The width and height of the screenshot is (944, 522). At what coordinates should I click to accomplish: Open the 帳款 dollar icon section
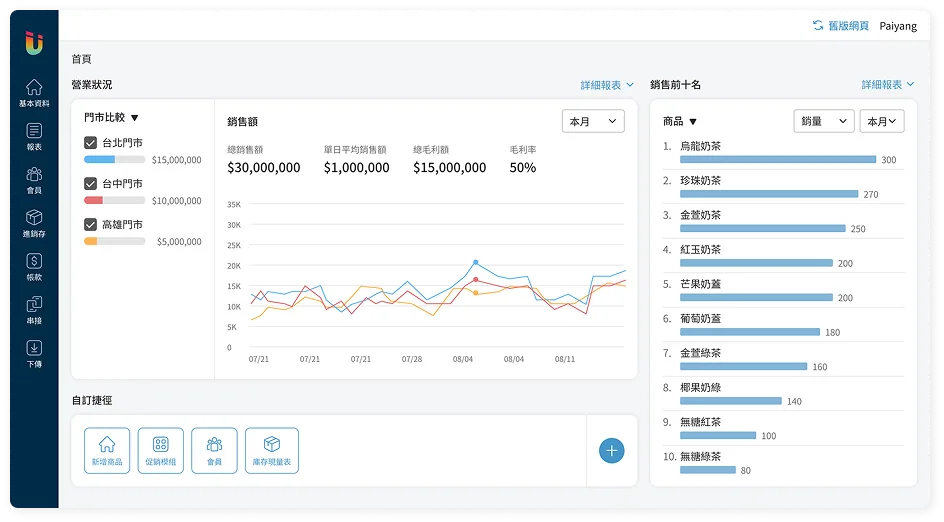coord(34,267)
